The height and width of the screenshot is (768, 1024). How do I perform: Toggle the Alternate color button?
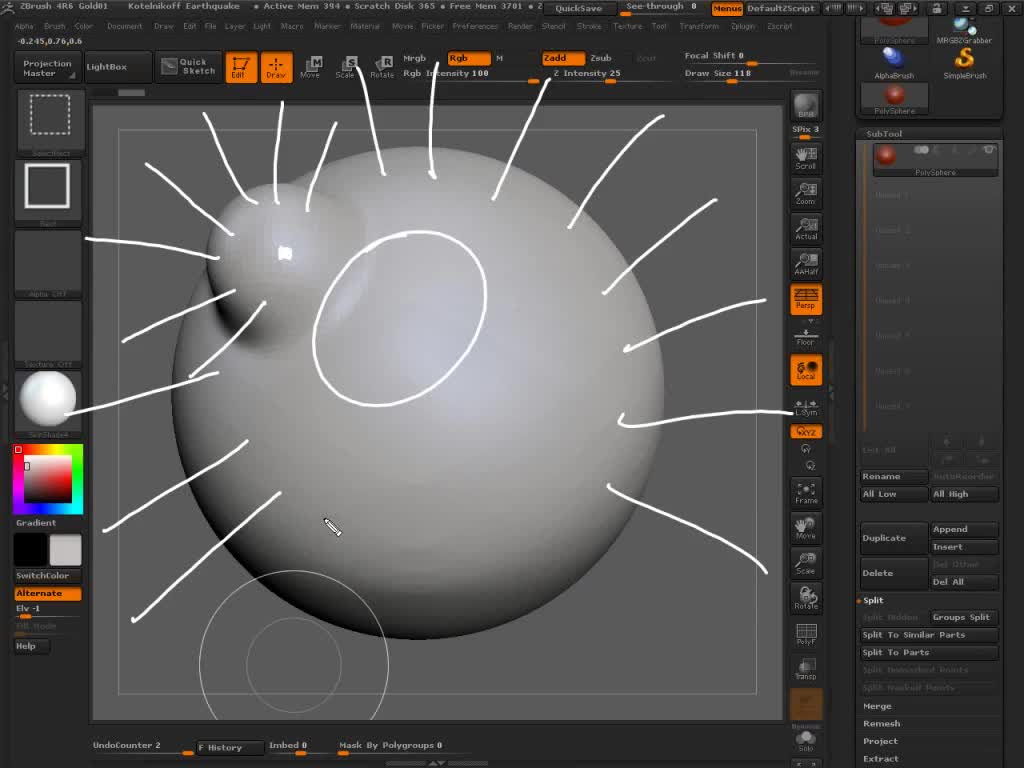(x=48, y=593)
